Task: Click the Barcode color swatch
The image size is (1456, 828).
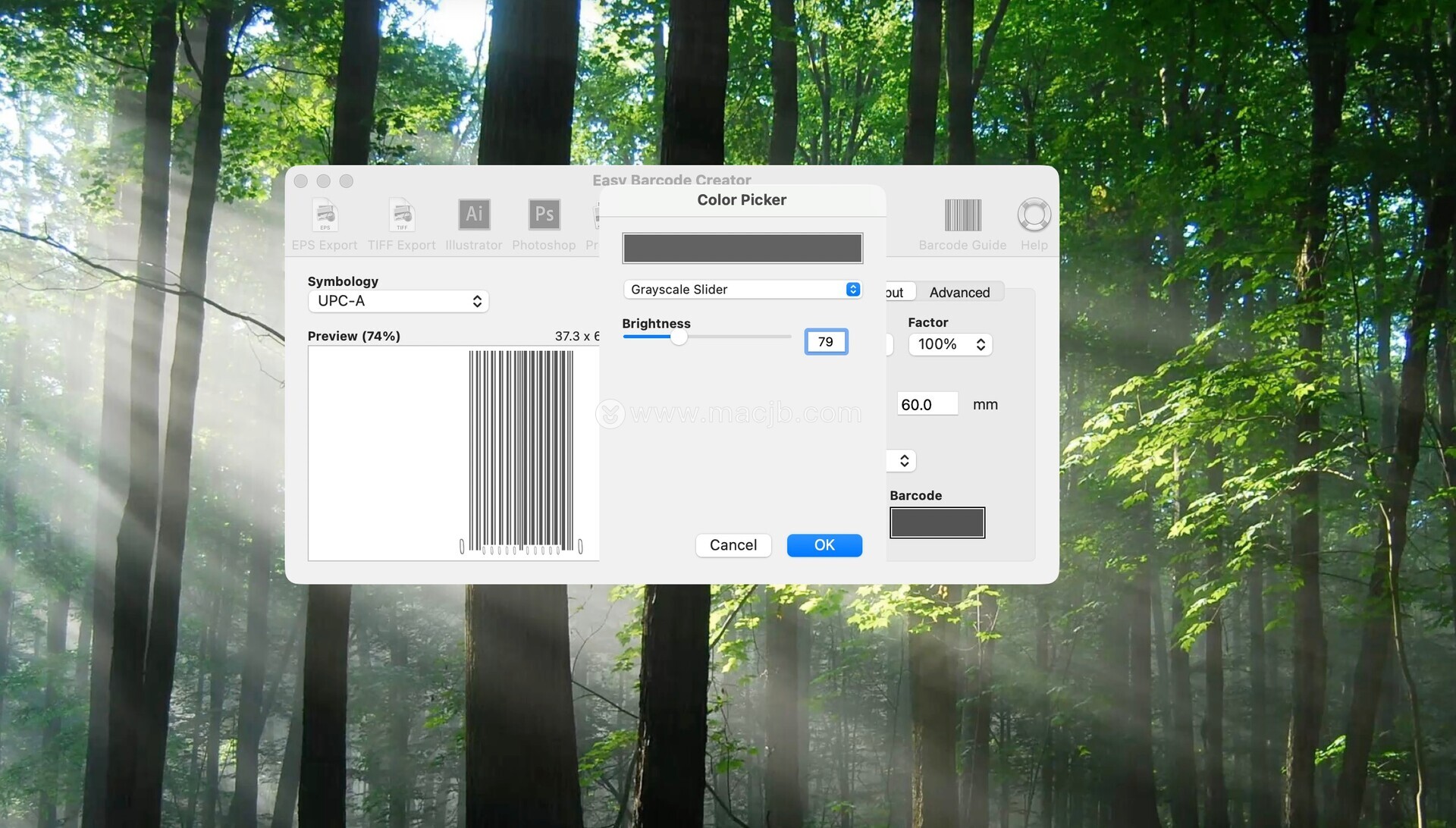Action: pyautogui.click(x=937, y=523)
